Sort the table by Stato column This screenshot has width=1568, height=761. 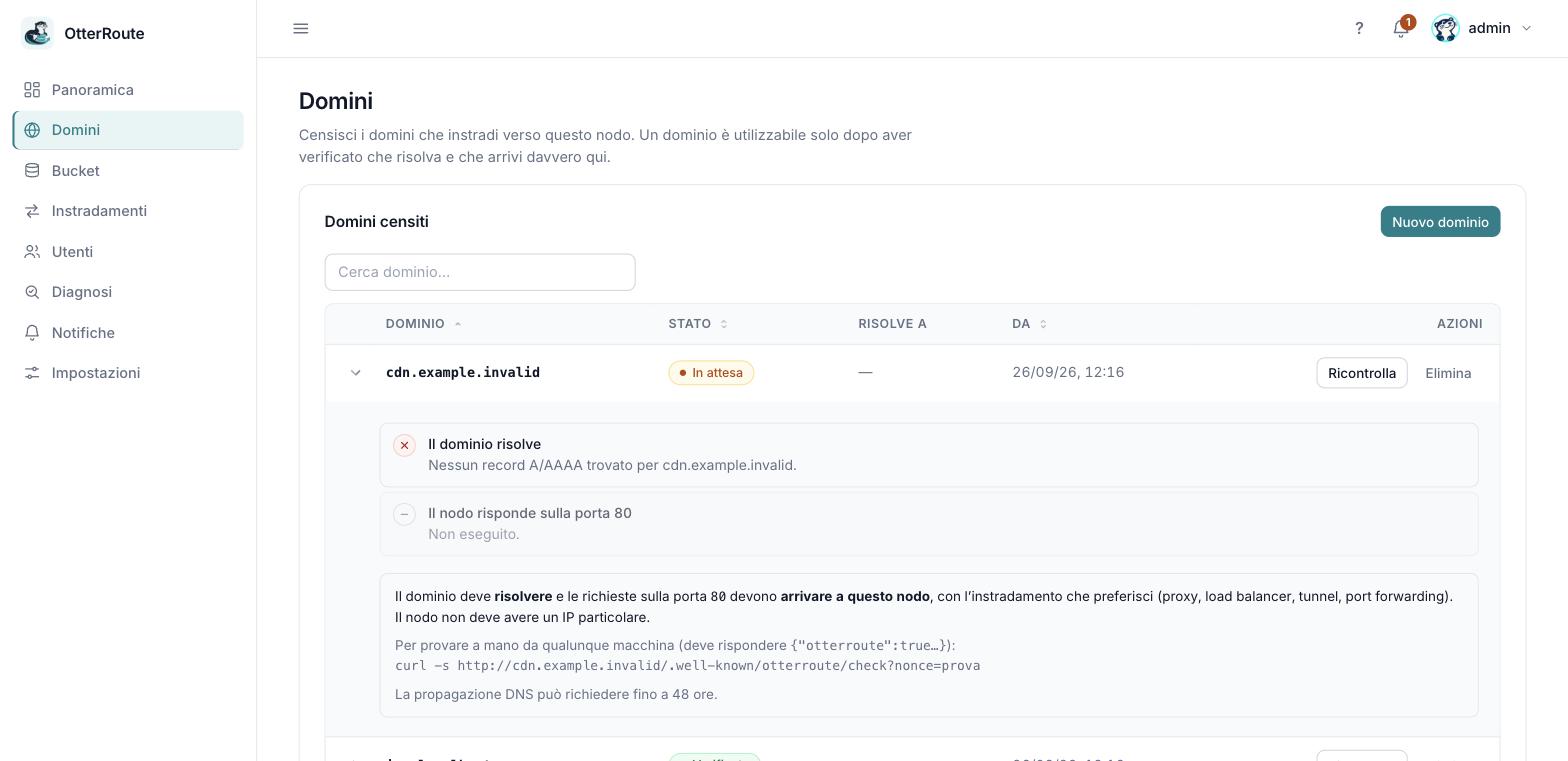click(x=698, y=324)
